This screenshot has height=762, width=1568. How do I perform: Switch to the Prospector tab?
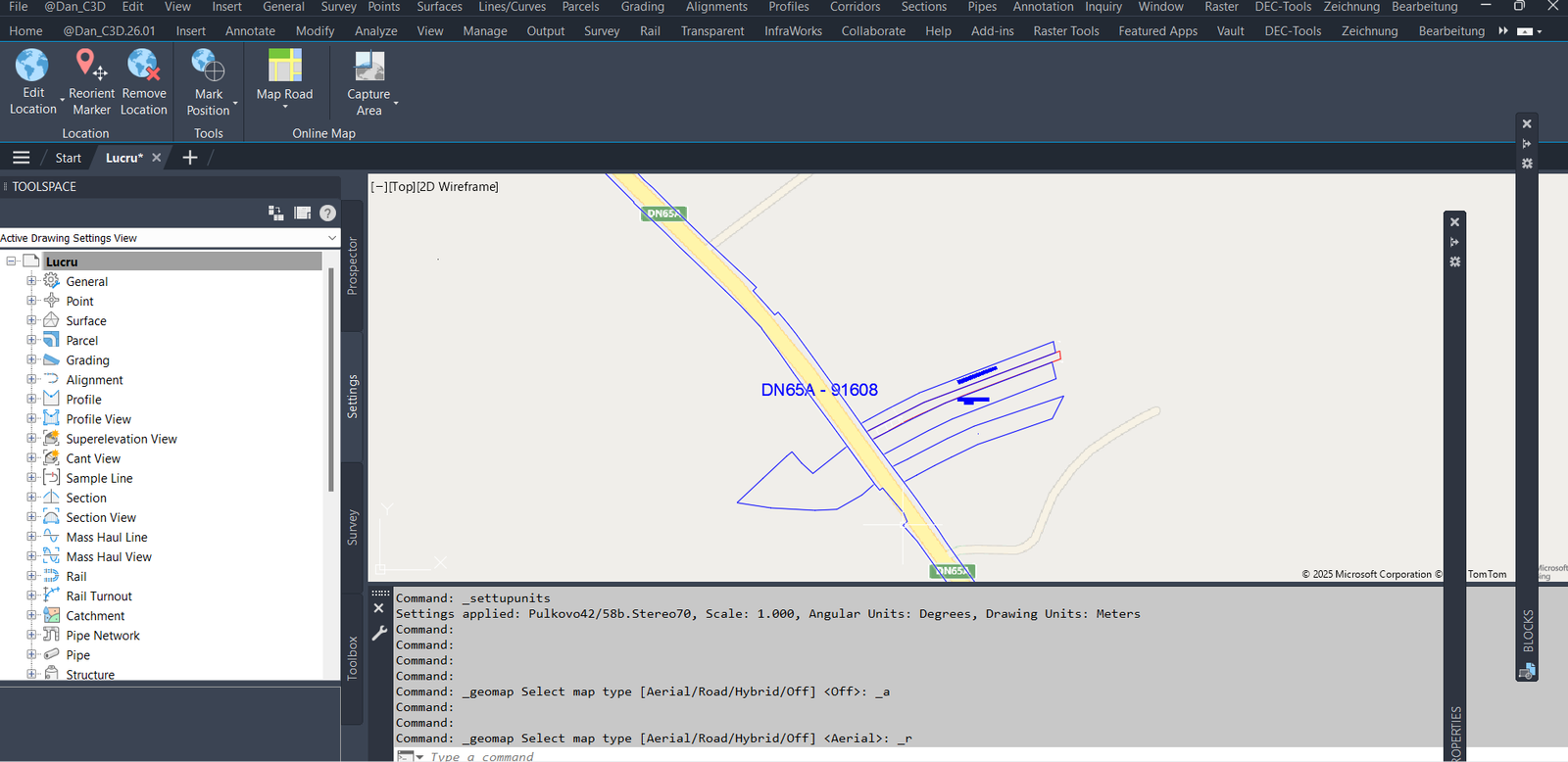point(353,265)
